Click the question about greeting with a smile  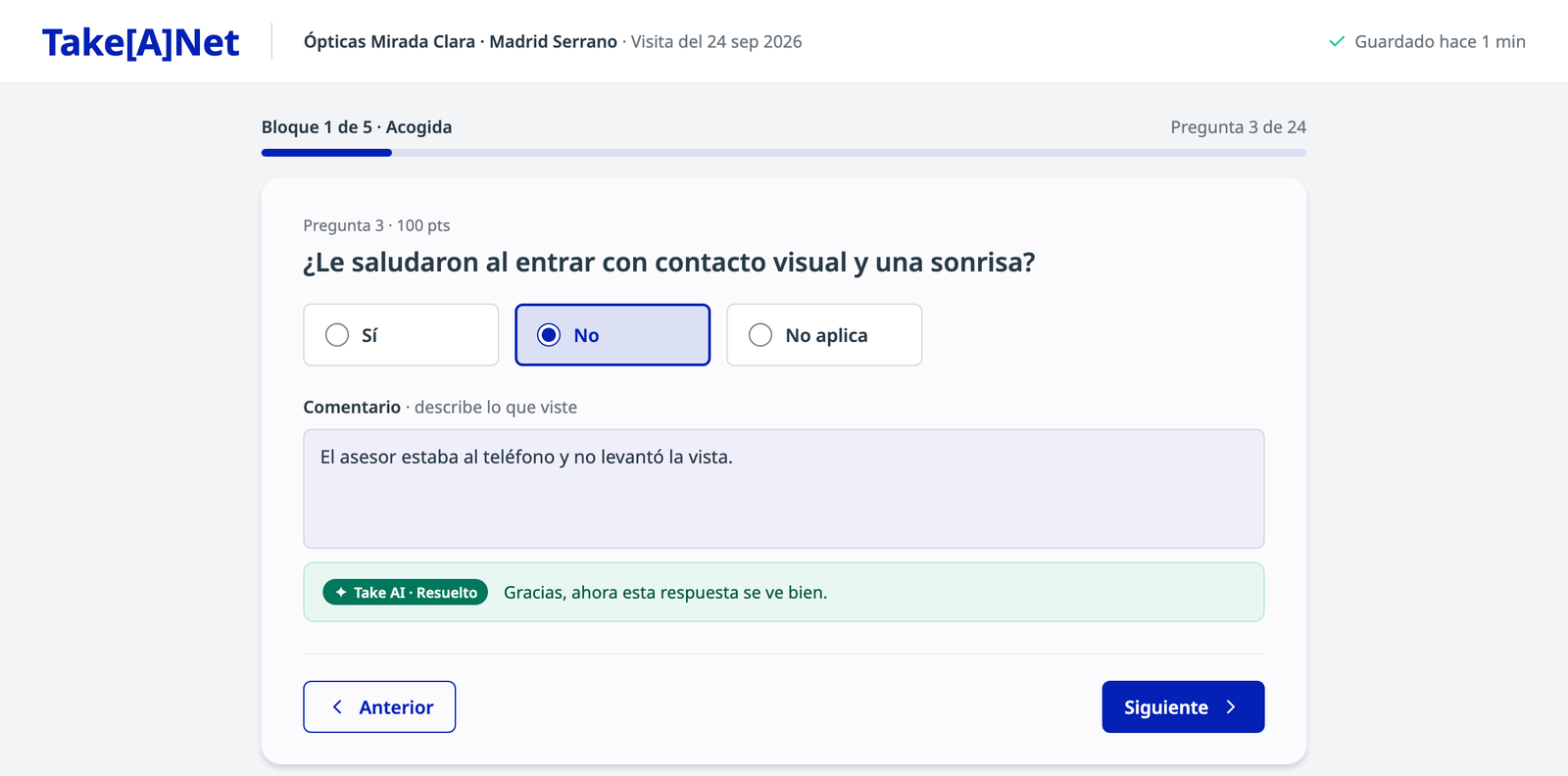(669, 263)
